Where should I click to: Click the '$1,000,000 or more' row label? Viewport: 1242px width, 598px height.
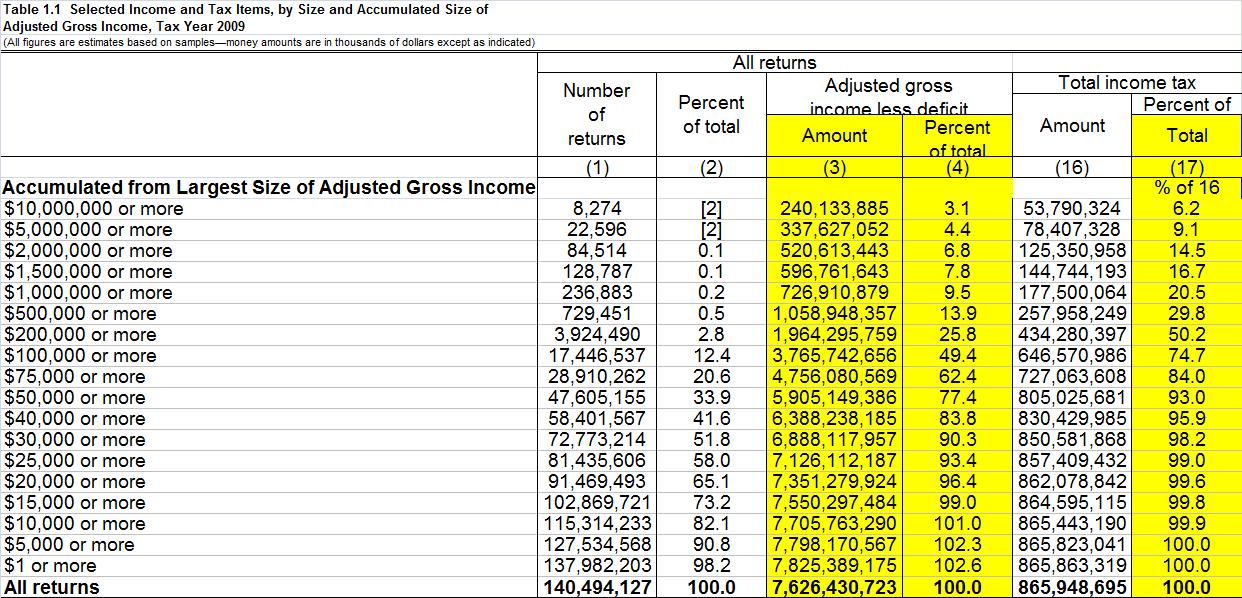(x=88, y=293)
